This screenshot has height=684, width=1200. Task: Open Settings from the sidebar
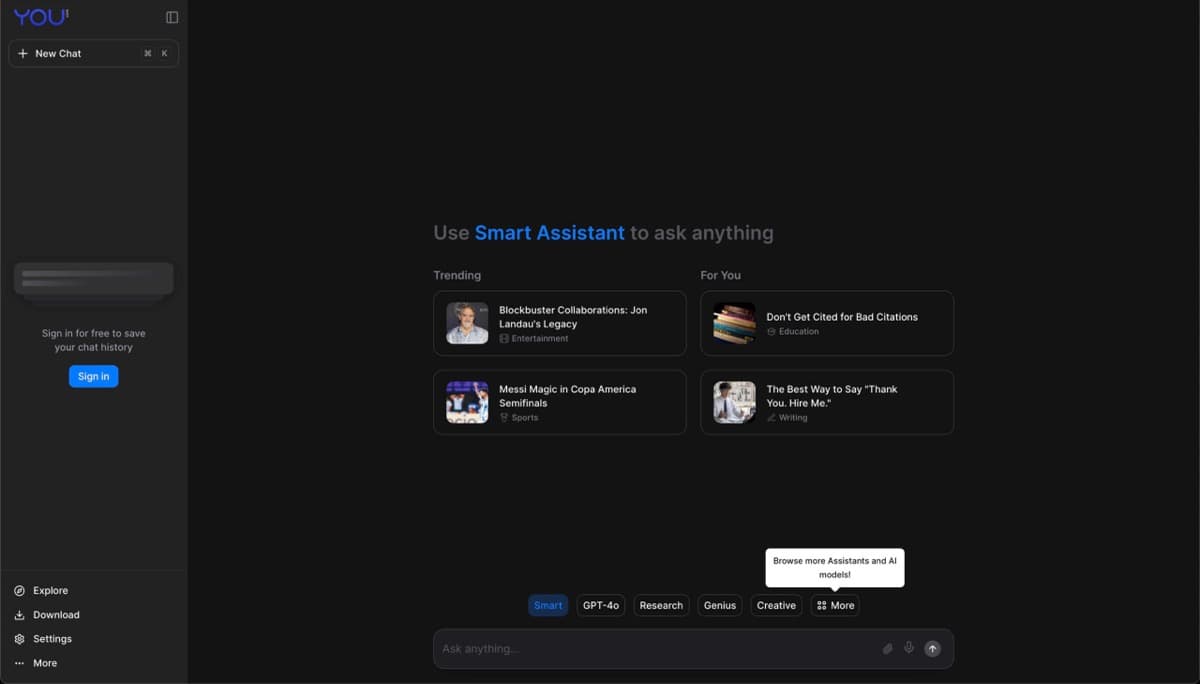click(x=46, y=638)
